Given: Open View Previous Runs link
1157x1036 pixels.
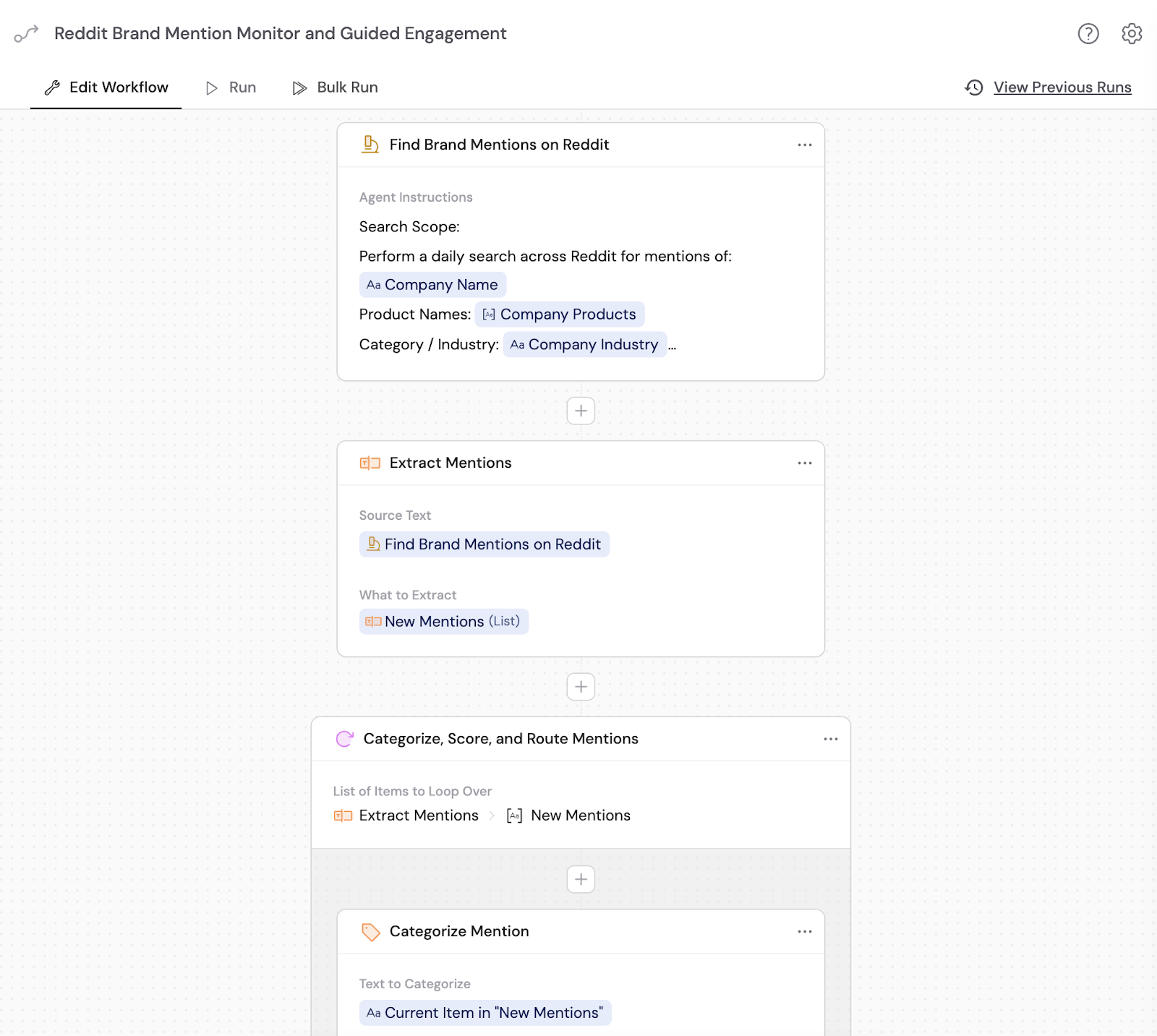Looking at the screenshot, I should point(1062,87).
